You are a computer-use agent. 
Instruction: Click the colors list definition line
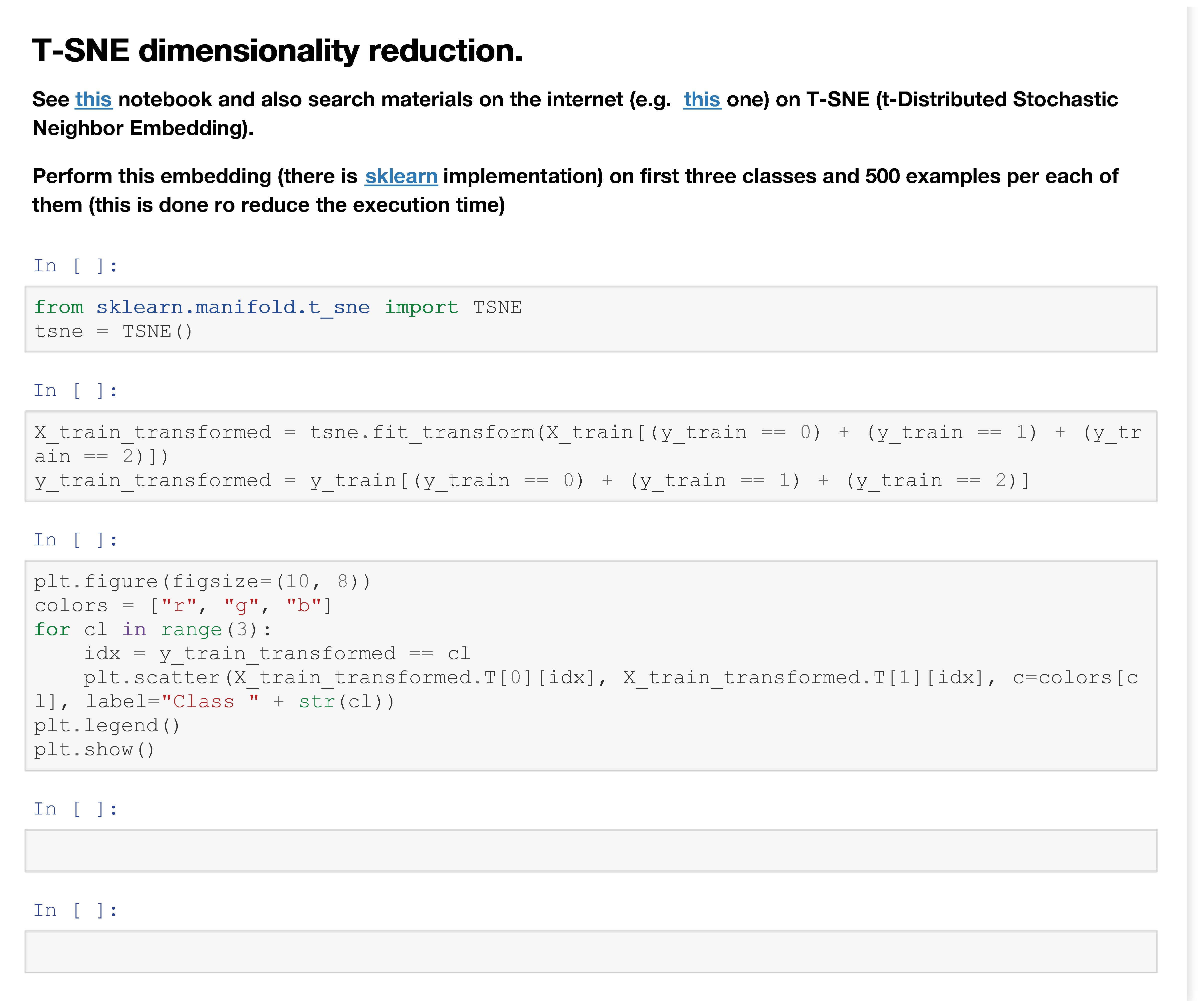[x=182, y=605]
